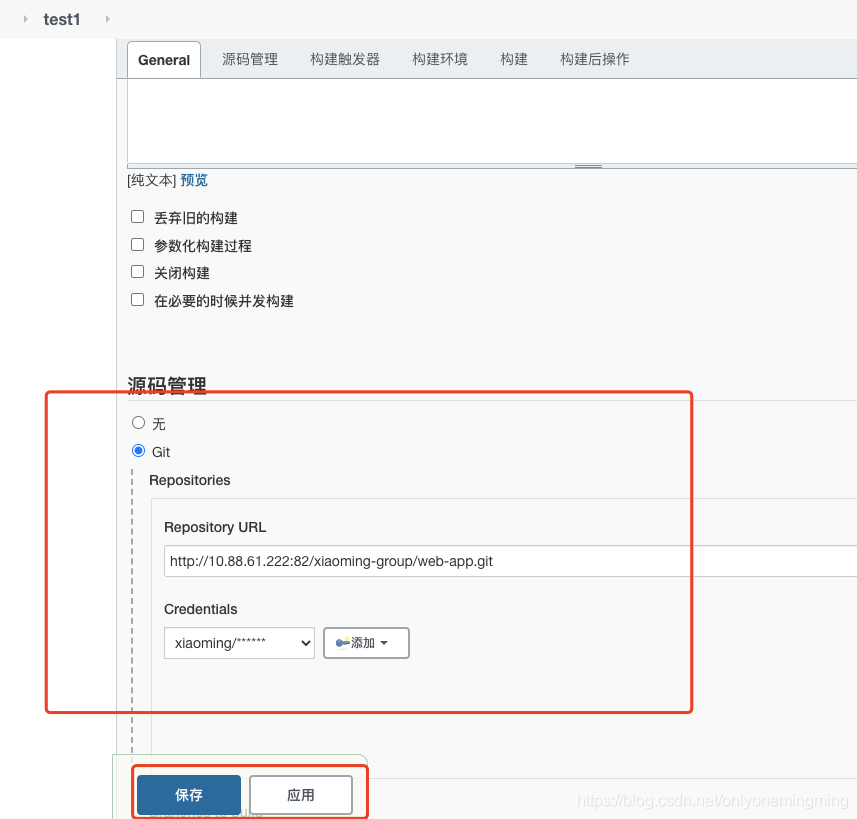Select the 无 radio button
Screen dimensions: 857x819
tap(138, 423)
